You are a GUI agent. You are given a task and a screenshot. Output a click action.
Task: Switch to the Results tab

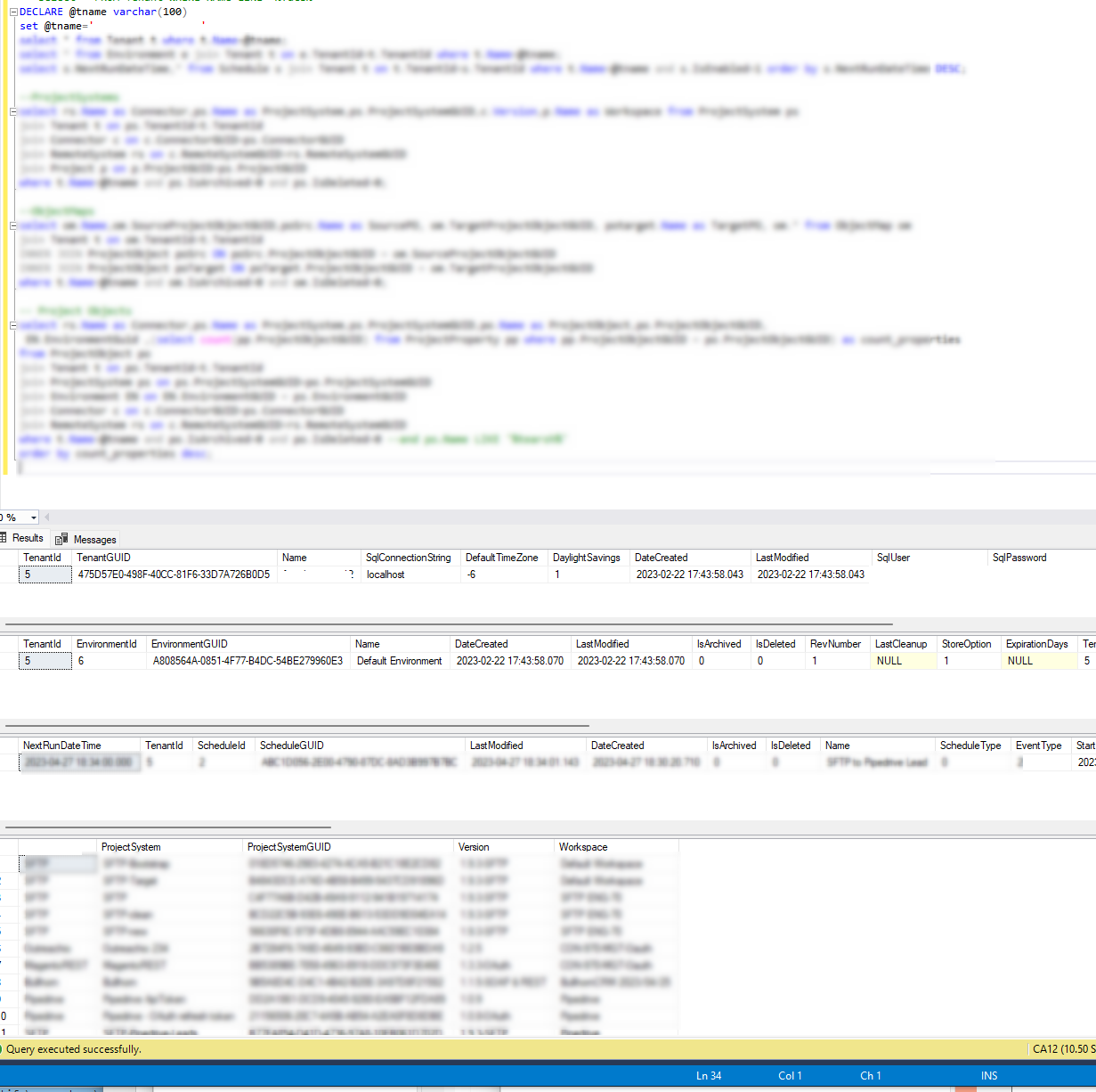coord(28,537)
